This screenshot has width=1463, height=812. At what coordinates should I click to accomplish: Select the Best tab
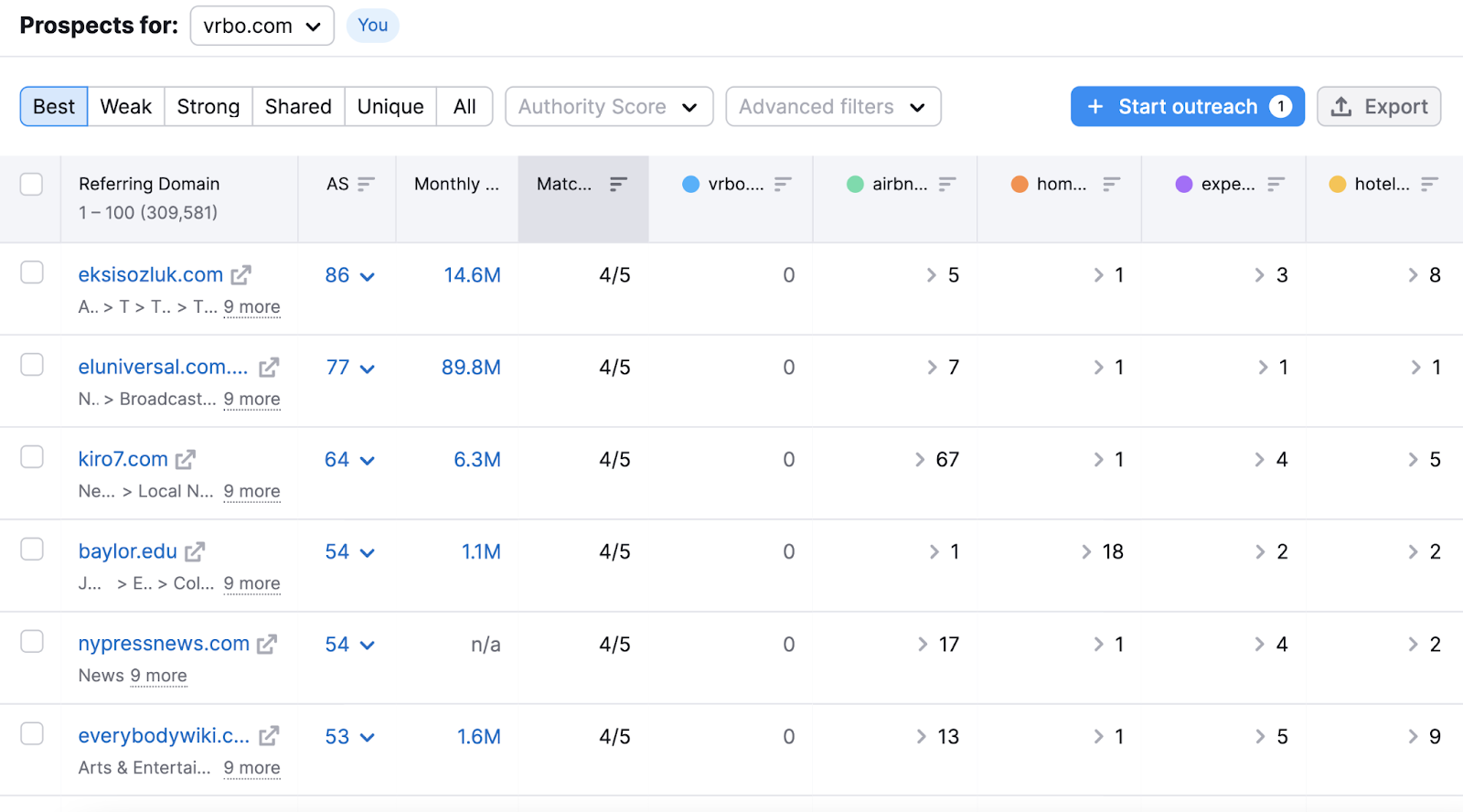pyautogui.click(x=54, y=107)
